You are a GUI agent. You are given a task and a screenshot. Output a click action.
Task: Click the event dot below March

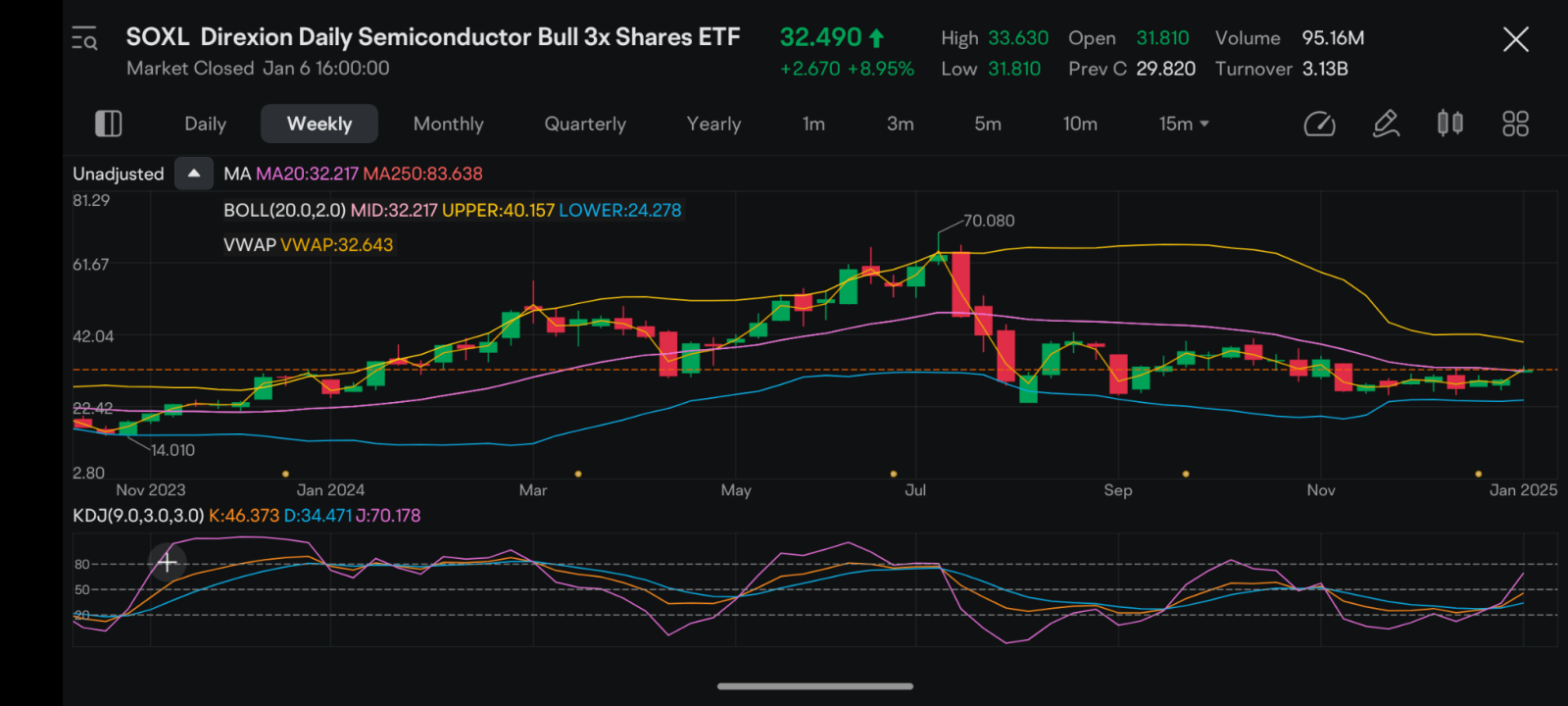coord(578,474)
